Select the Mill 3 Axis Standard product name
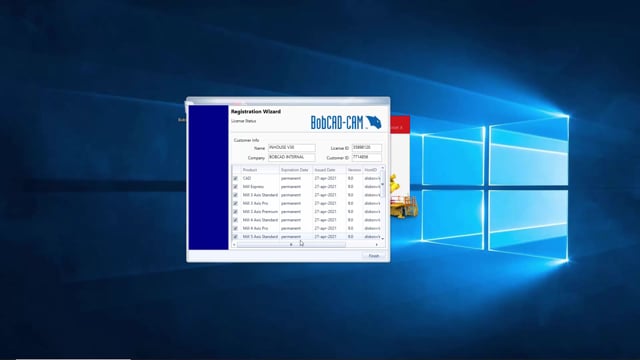 pos(260,195)
